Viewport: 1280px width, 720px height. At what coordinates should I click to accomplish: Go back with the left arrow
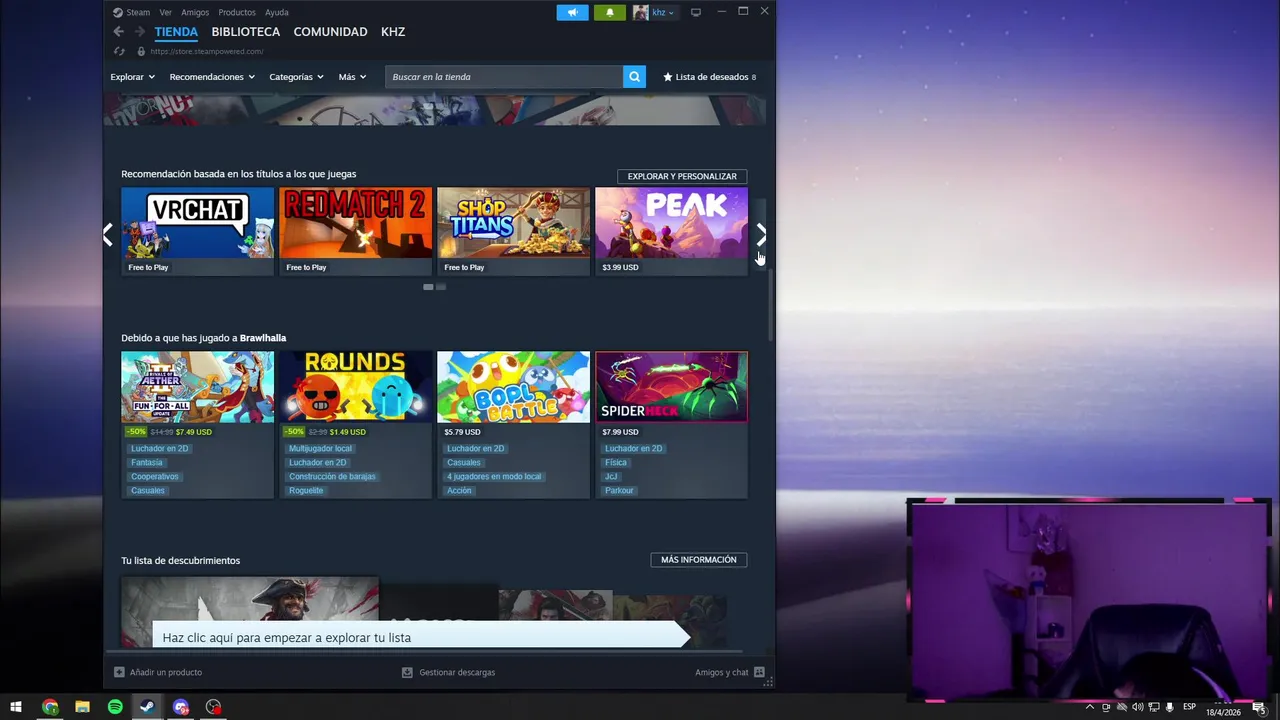pos(118,32)
